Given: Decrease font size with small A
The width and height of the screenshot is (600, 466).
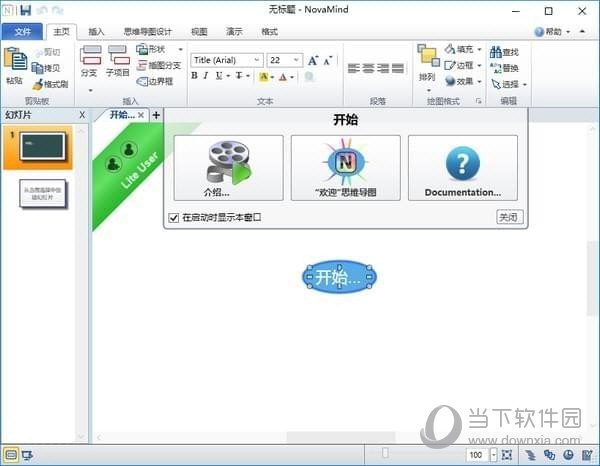Looking at the screenshot, I should 328,60.
